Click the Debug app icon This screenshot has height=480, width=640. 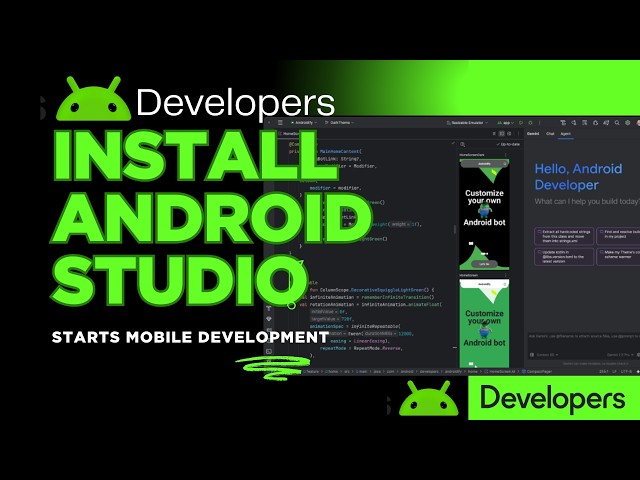[x=530, y=122]
